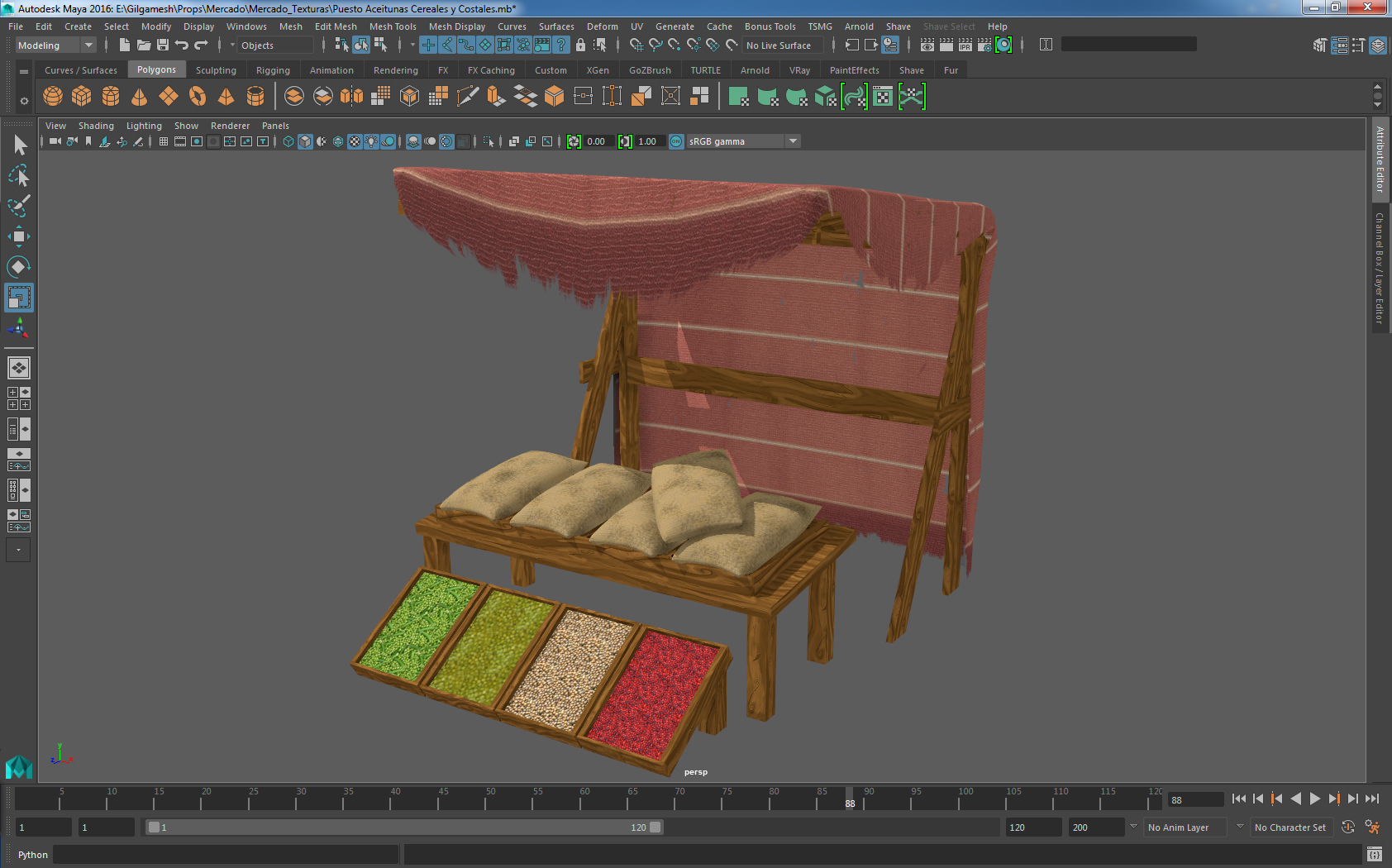This screenshot has height=868, width=1392.
Task: Toggle viewport grid display
Action: pos(164,141)
